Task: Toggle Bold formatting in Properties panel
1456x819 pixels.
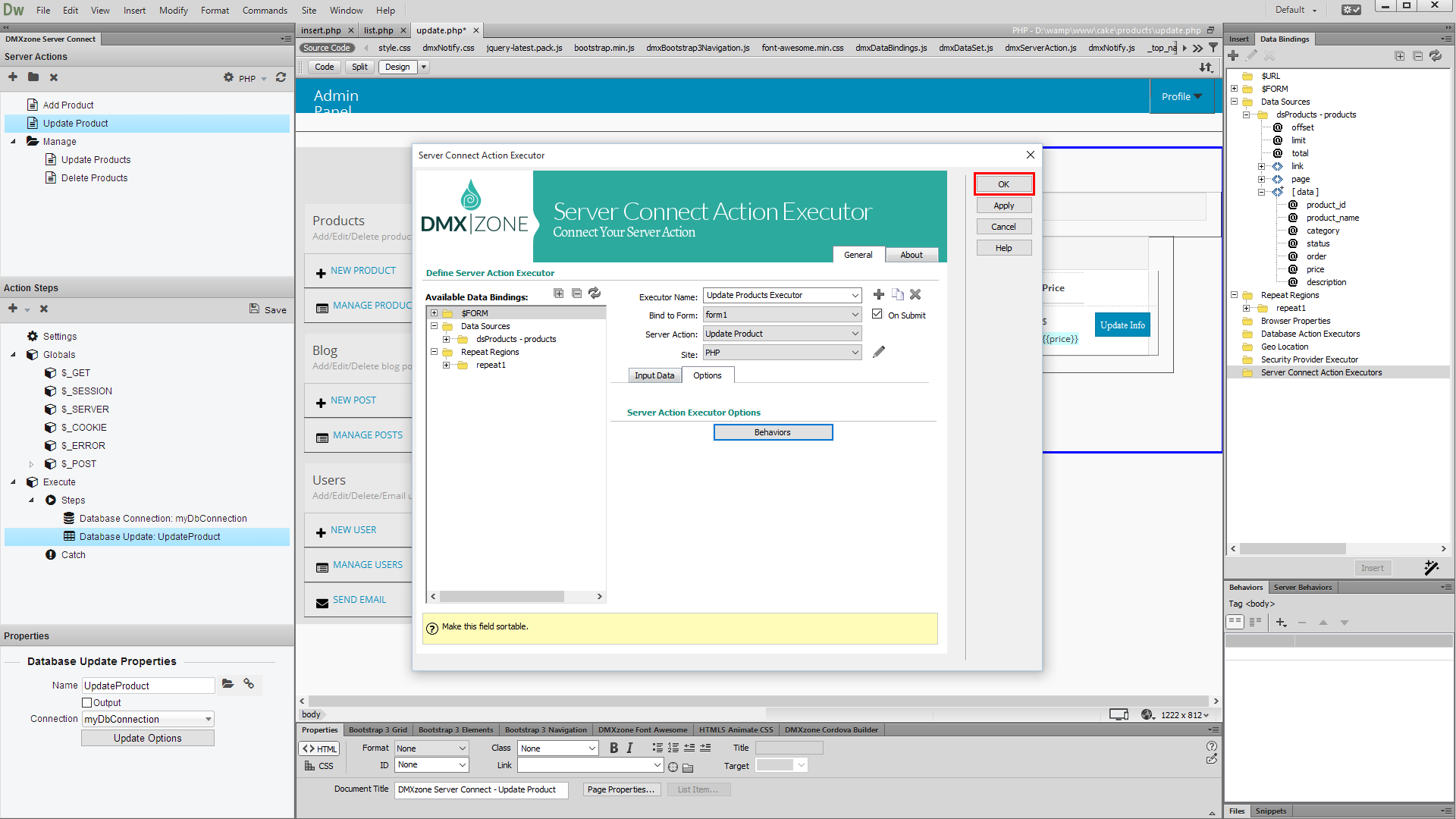Action: 613,748
